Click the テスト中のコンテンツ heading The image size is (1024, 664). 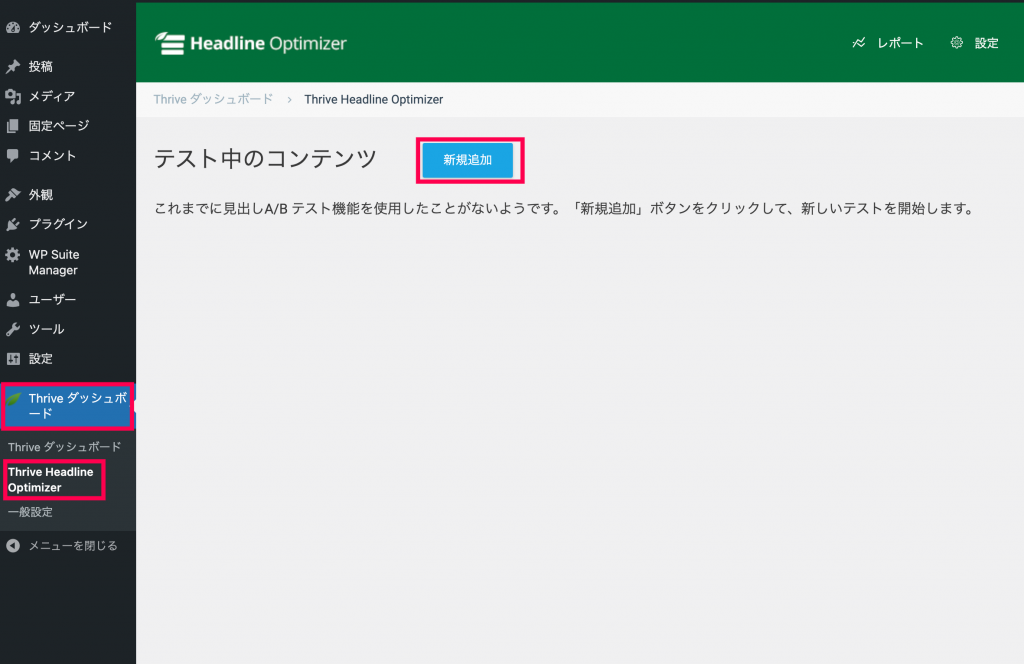pos(265,159)
